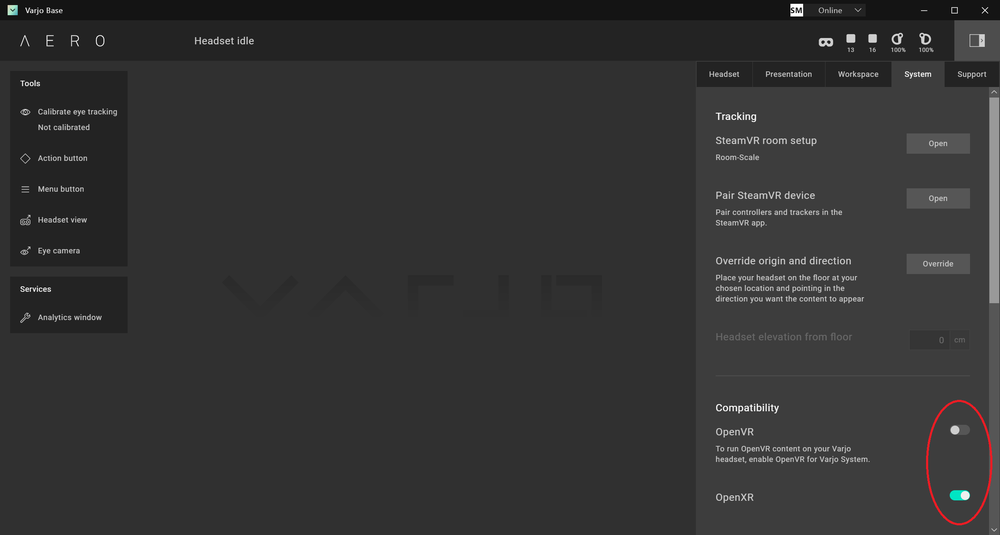The width and height of the screenshot is (1000, 535).
Task: Click the left controller battery icon
Action: [x=897, y=39]
